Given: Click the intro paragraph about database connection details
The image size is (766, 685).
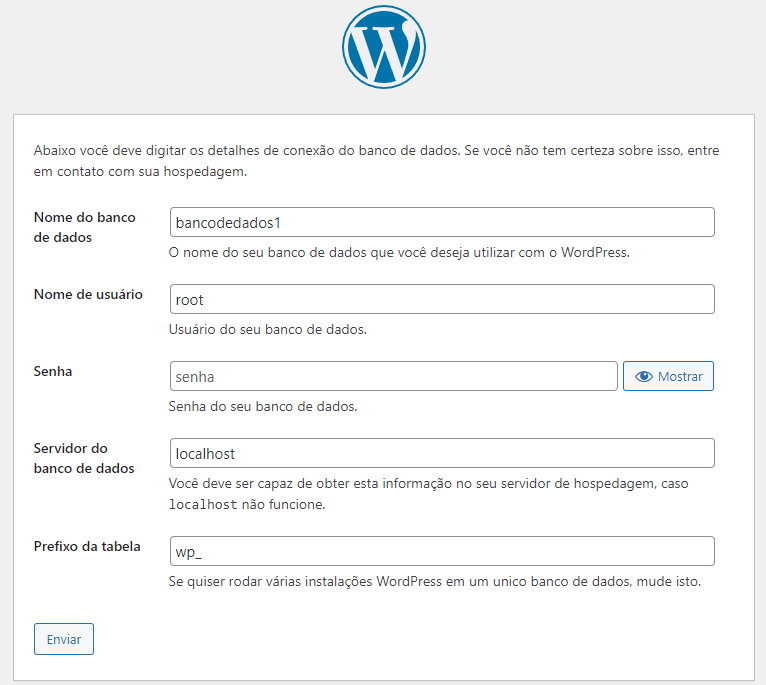Looking at the screenshot, I should pyautogui.click(x=376, y=160).
